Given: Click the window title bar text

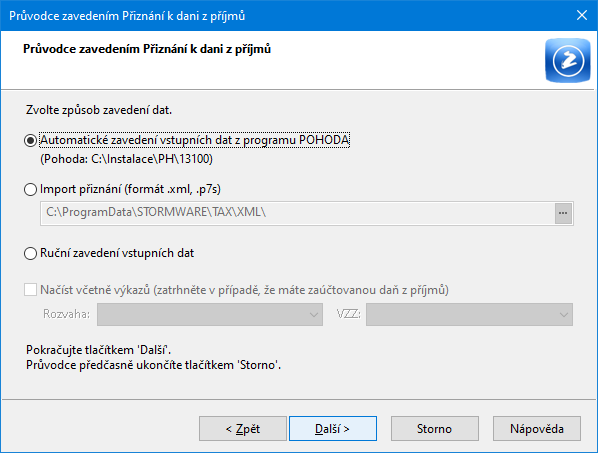Looking at the screenshot, I should point(127,16).
